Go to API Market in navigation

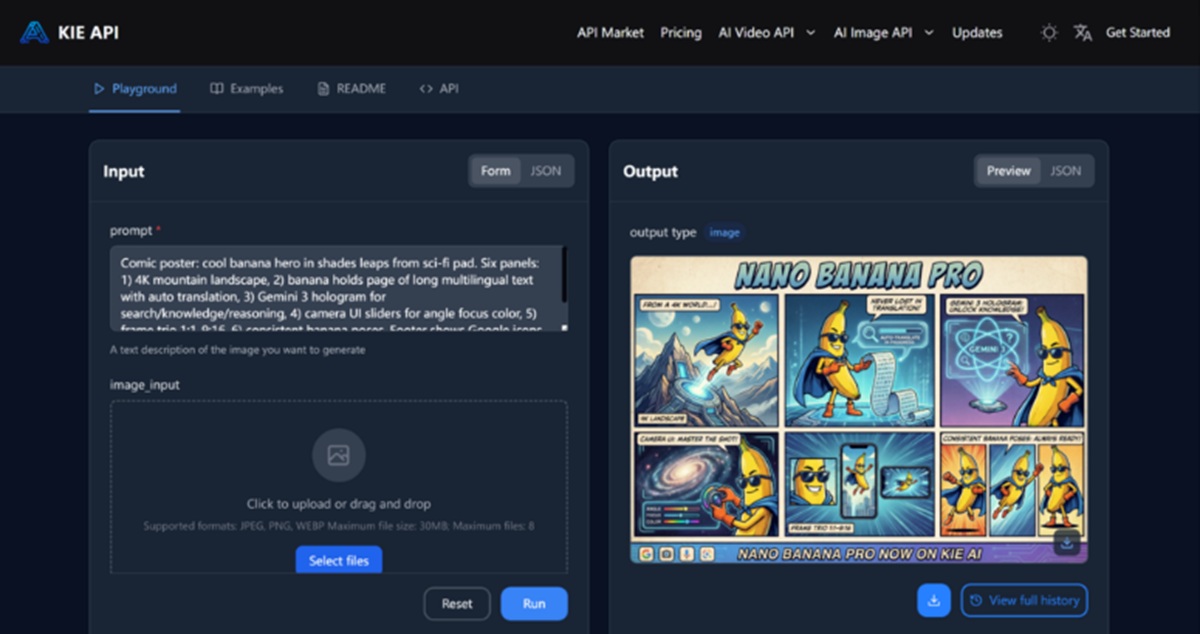pos(610,33)
